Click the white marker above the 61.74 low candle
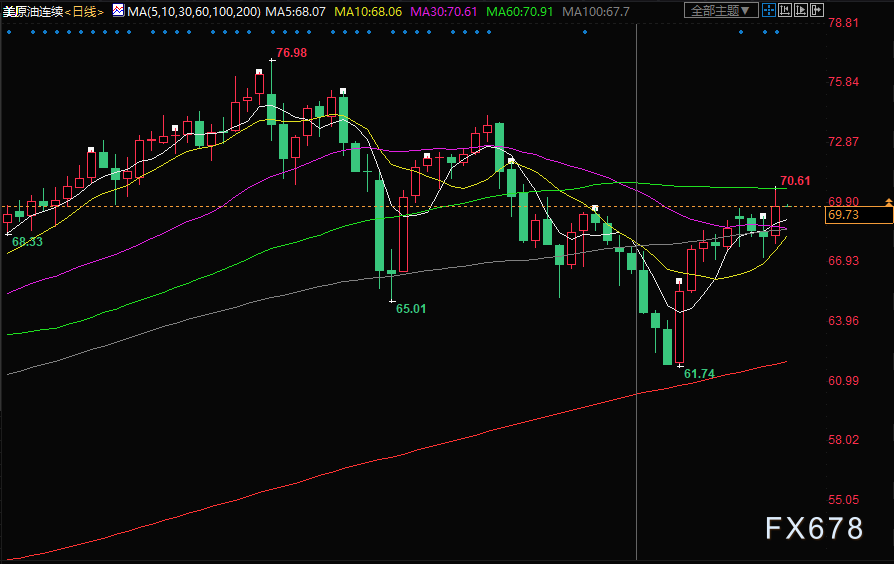Image resolution: width=894 pixels, height=564 pixels. point(679,281)
